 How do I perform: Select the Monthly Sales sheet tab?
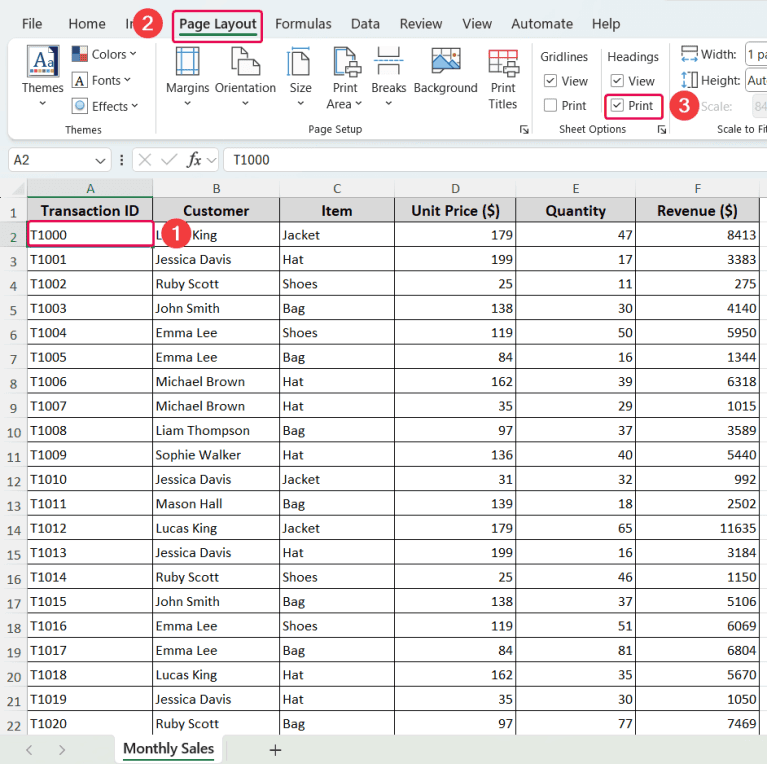click(x=168, y=748)
